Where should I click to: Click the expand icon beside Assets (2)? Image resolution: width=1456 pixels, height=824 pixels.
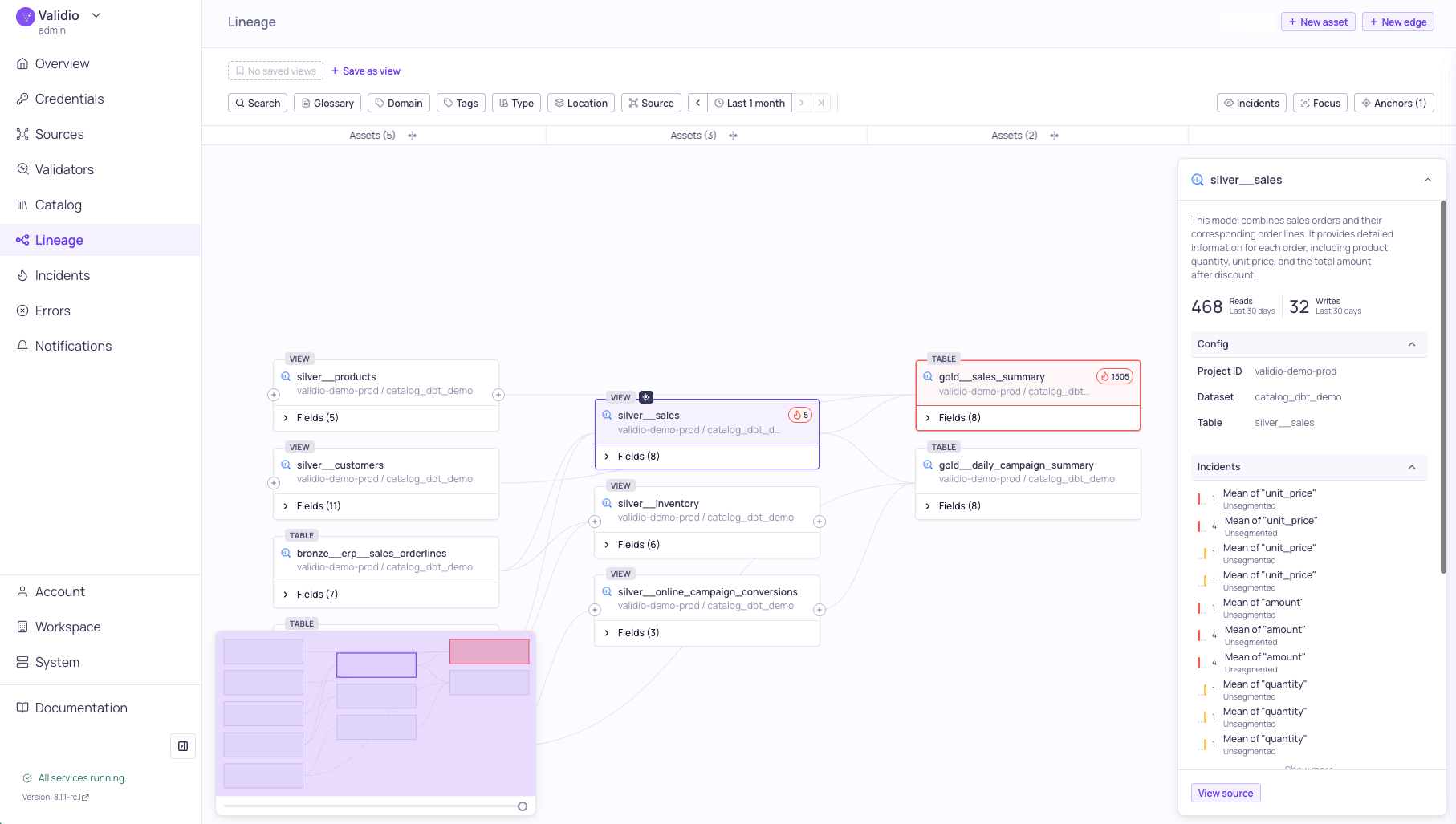[1054, 136]
